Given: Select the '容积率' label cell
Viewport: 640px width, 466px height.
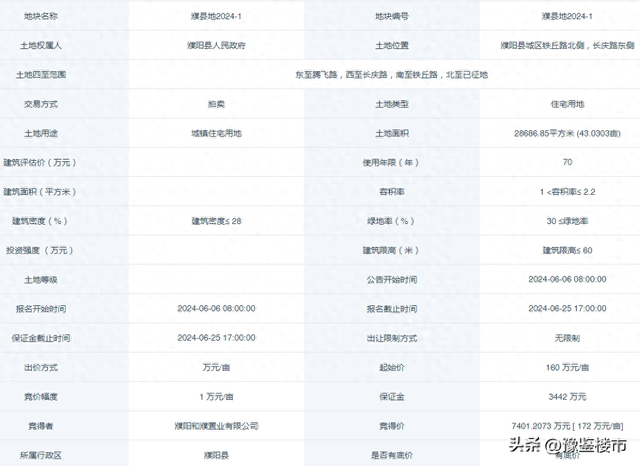Looking at the screenshot, I should 392,192.
